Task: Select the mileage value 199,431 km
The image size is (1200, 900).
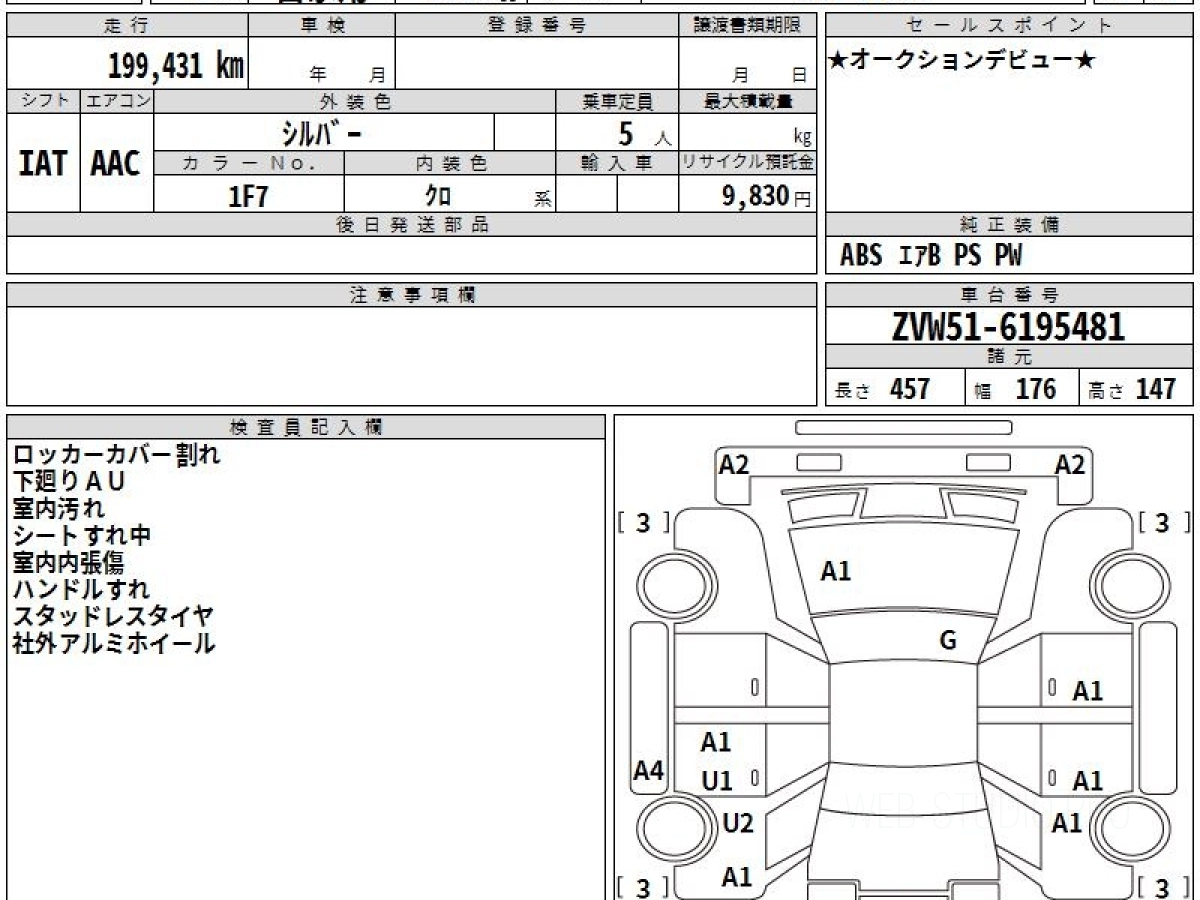Action: pyautogui.click(x=176, y=66)
